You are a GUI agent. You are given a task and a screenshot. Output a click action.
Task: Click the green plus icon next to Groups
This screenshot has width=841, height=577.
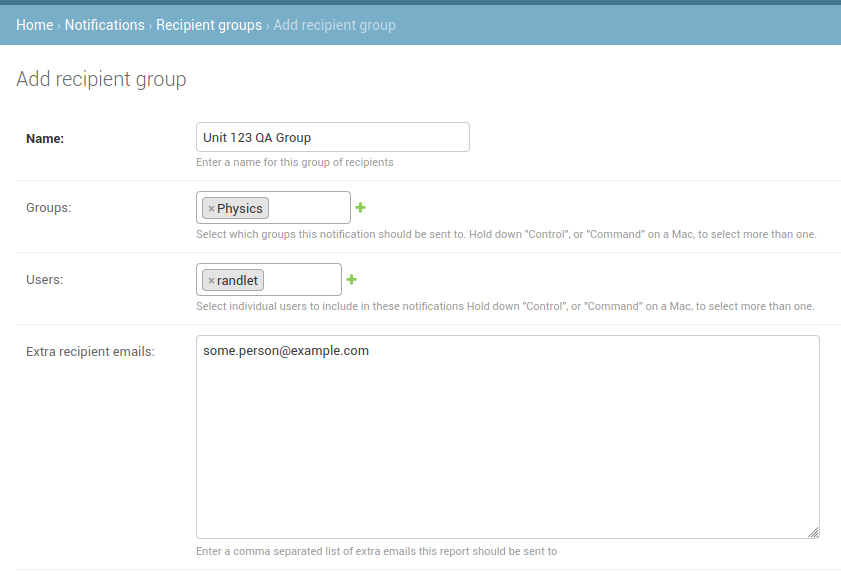[360, 208]
